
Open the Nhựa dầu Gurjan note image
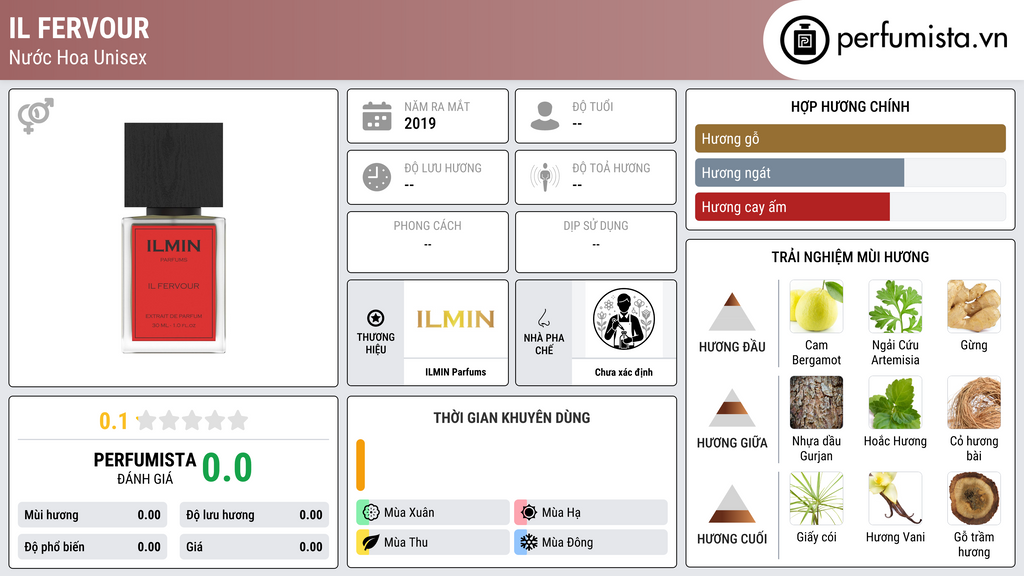click(x=816, y=402)
